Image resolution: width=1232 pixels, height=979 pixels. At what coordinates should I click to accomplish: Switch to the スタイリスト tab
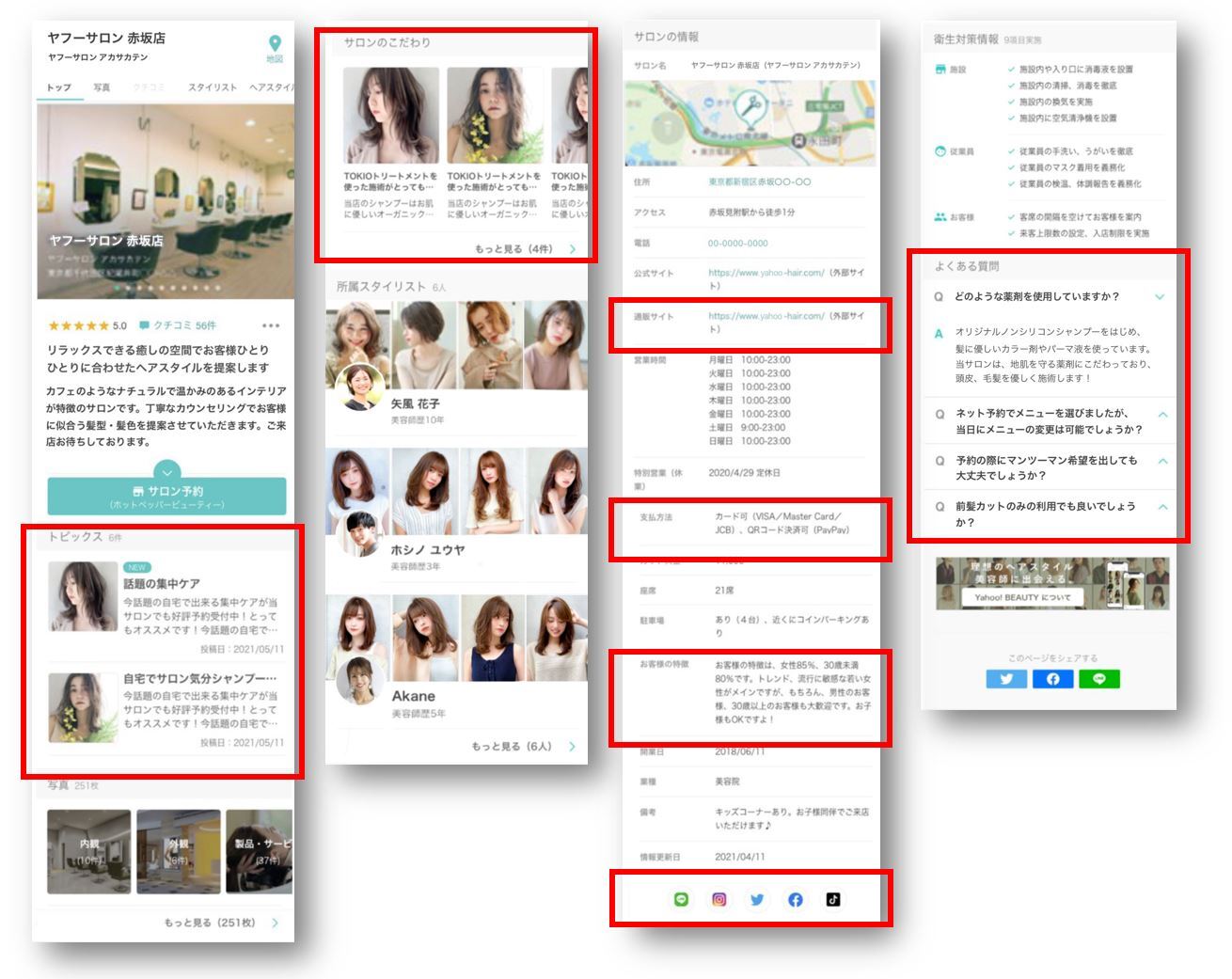click(x=213, y=87)
